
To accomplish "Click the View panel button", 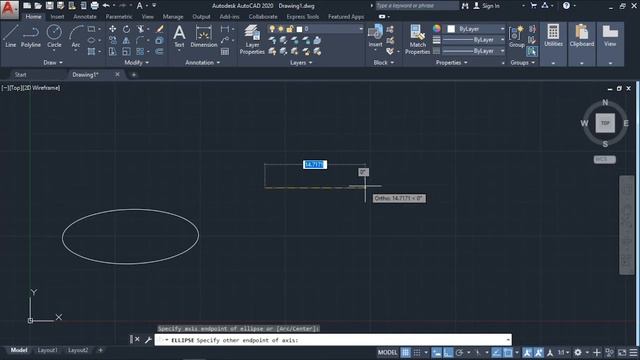I will tap(610, 44).
